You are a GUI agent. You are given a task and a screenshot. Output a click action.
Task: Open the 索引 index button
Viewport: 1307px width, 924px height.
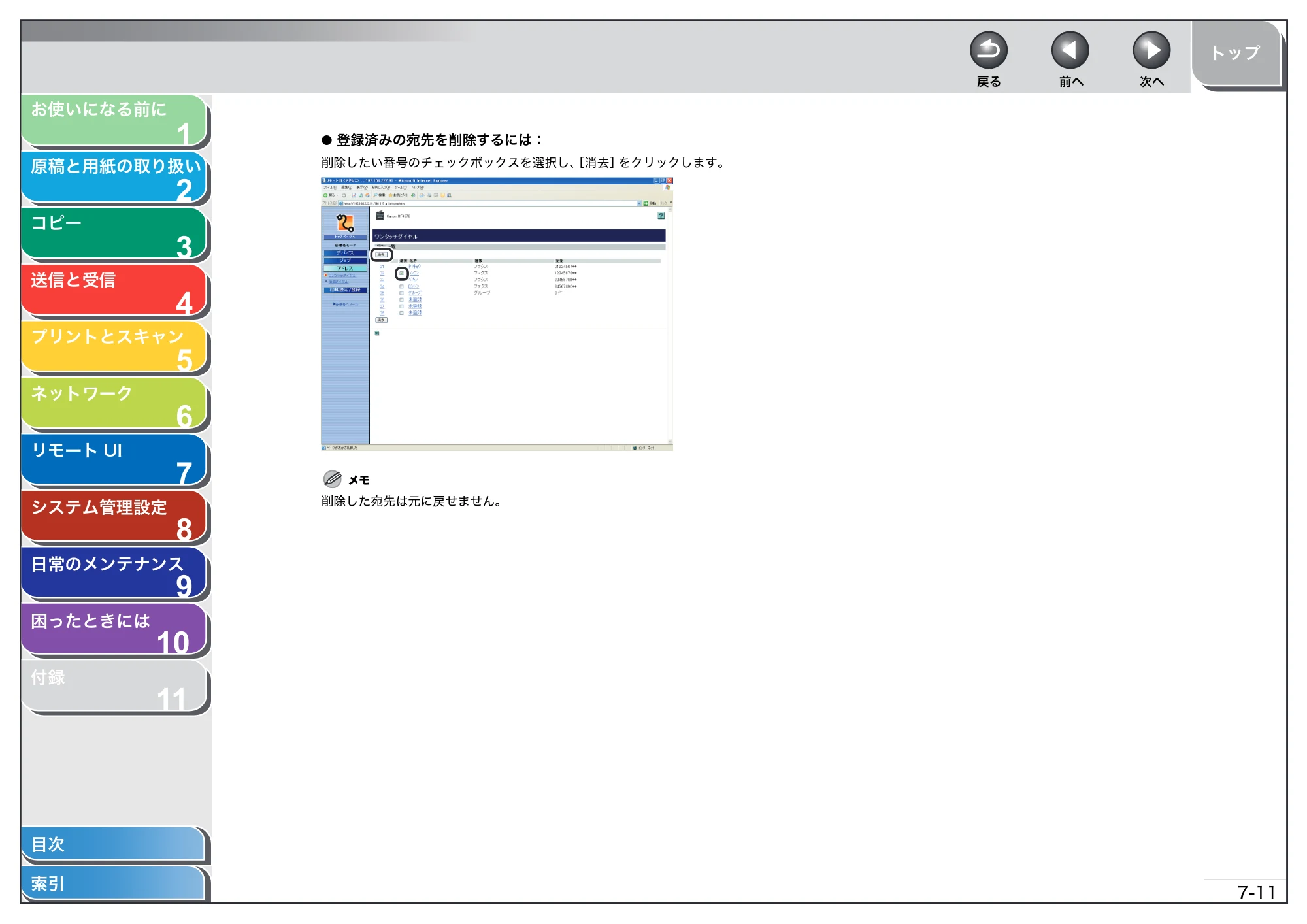112,883
